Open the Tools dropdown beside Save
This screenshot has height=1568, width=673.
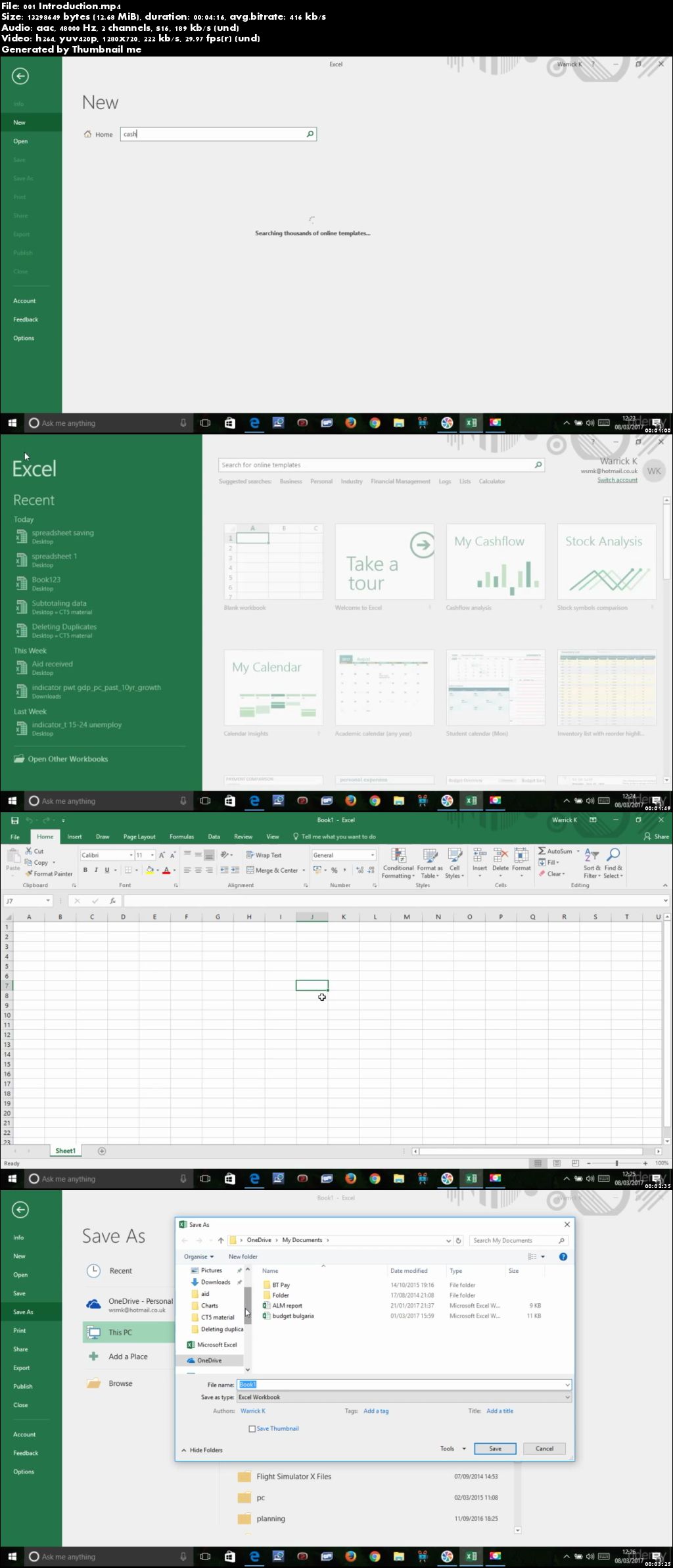(453, 1448)
